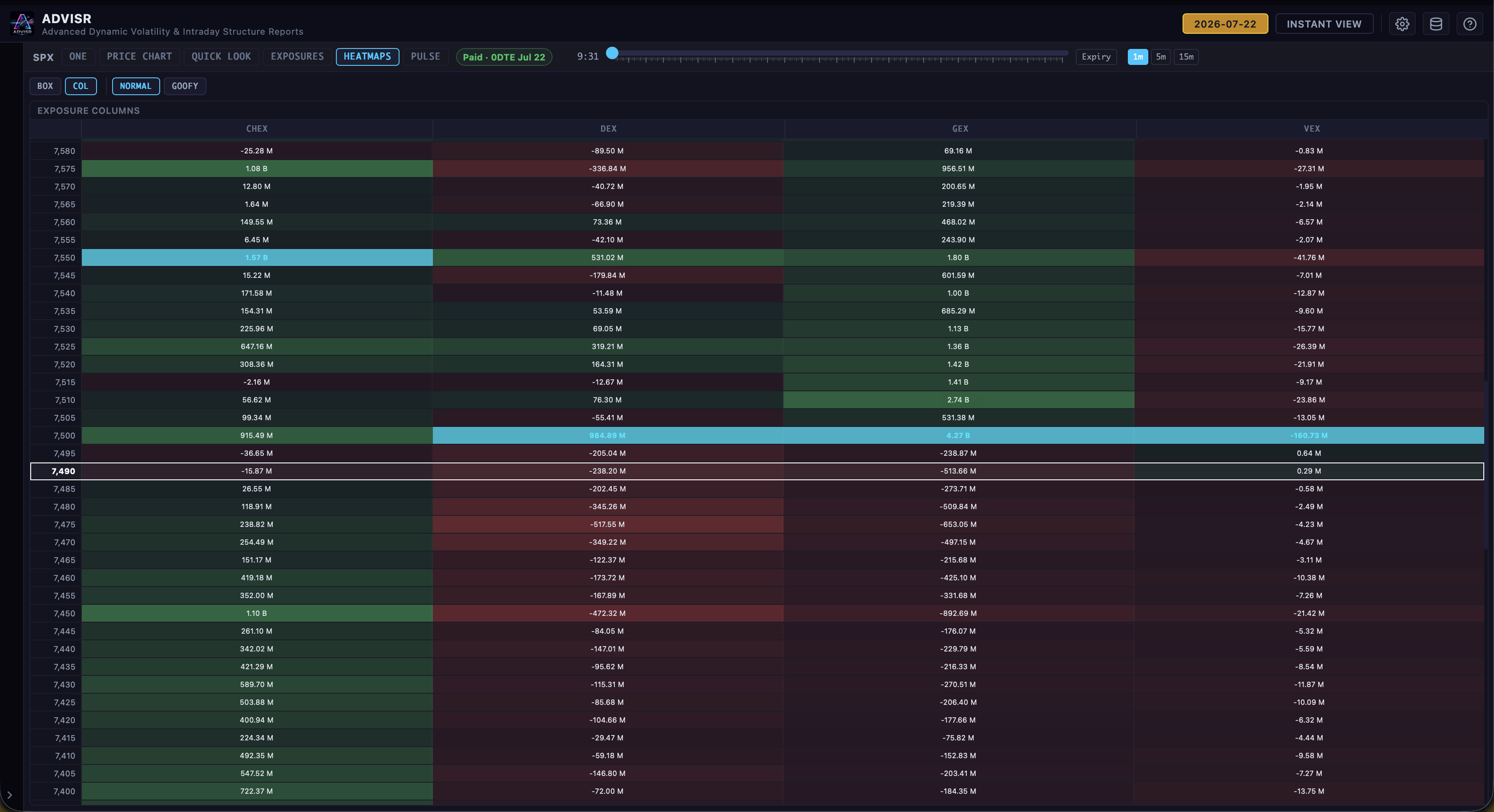Click the -892.69 M GEX cell
The height and width of the screenshot is (812, 1494).
coord(958,613)
